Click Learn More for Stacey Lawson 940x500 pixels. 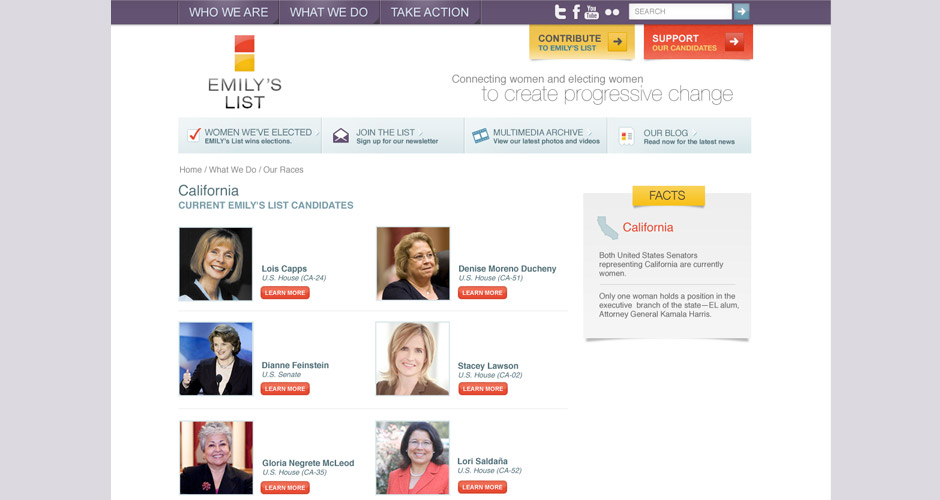click(482, 389)
